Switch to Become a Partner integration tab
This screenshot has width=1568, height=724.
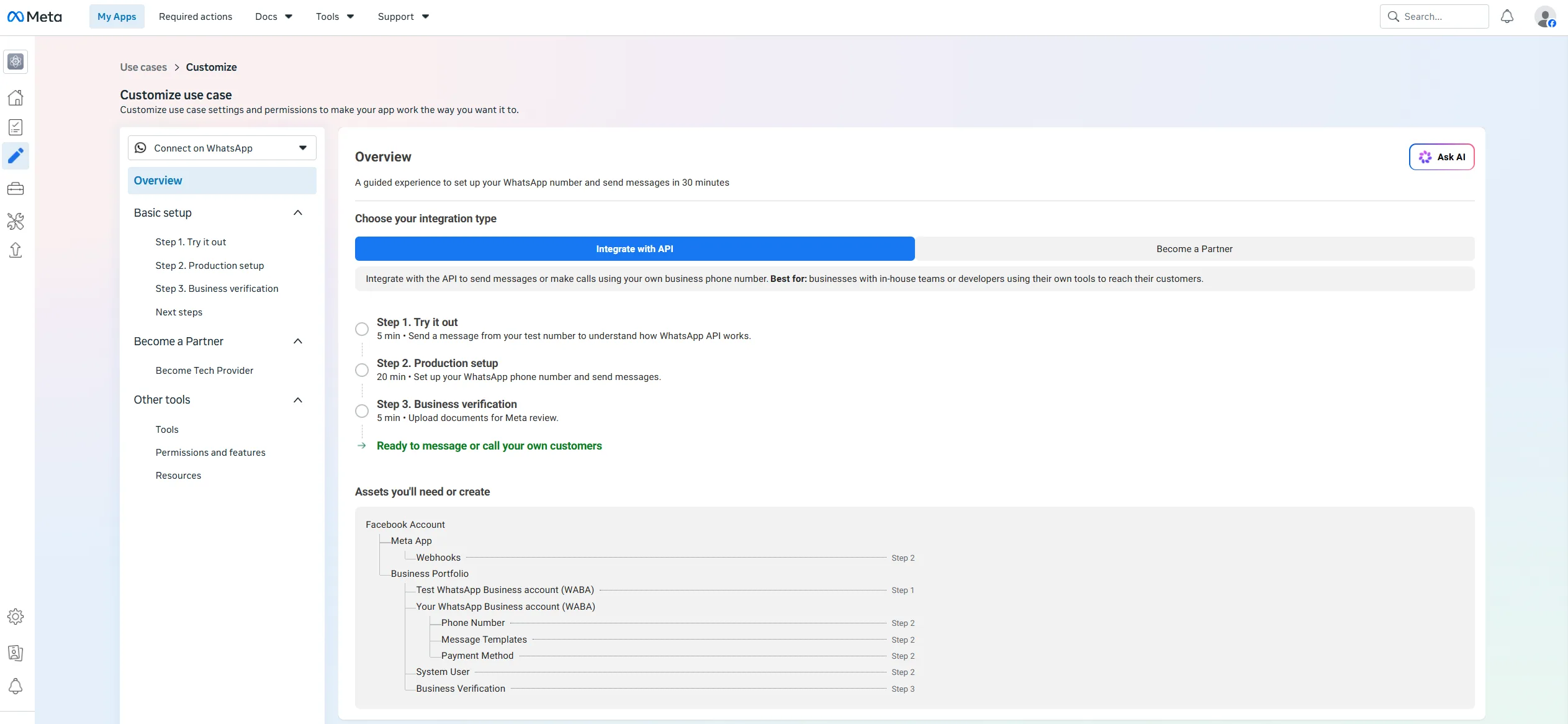point(1194,249)
